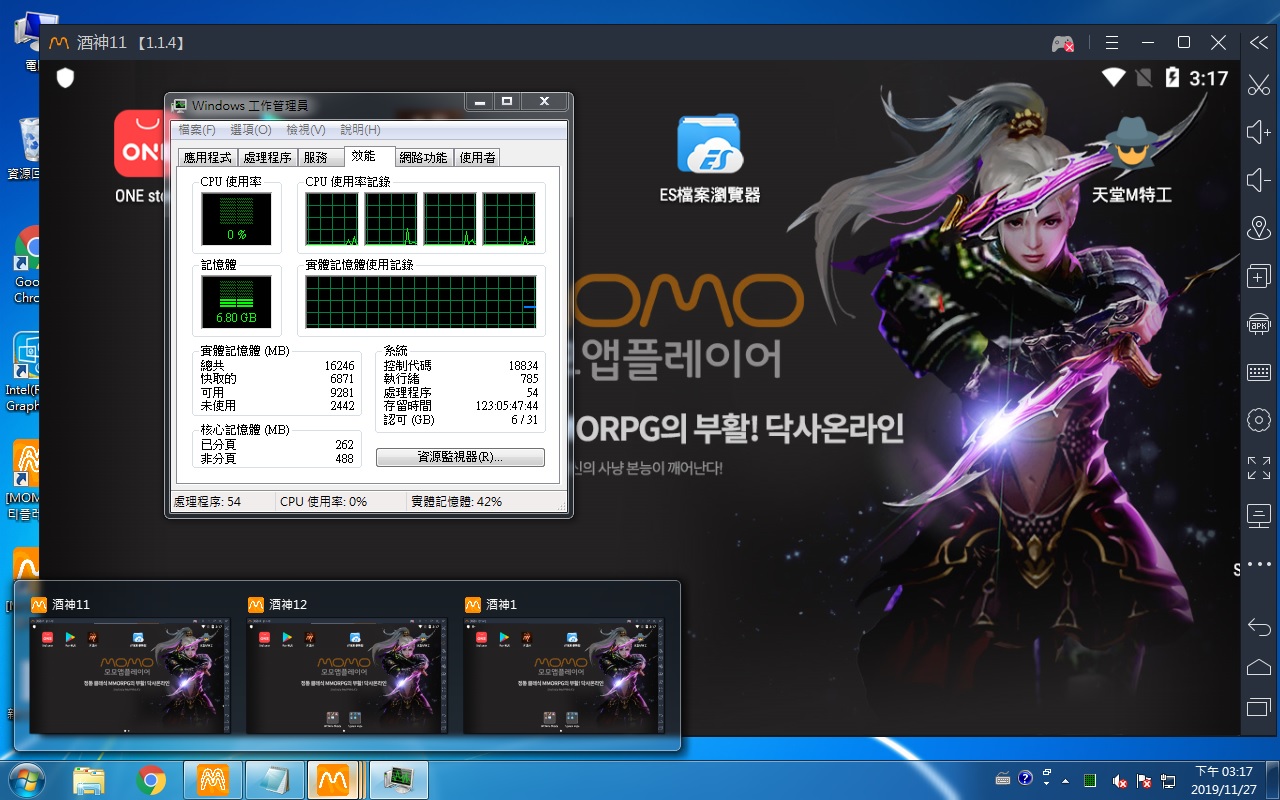Open the 檢視(V) menu in Task Manager
1280x800 pixels.
click(x=305, y=130)
